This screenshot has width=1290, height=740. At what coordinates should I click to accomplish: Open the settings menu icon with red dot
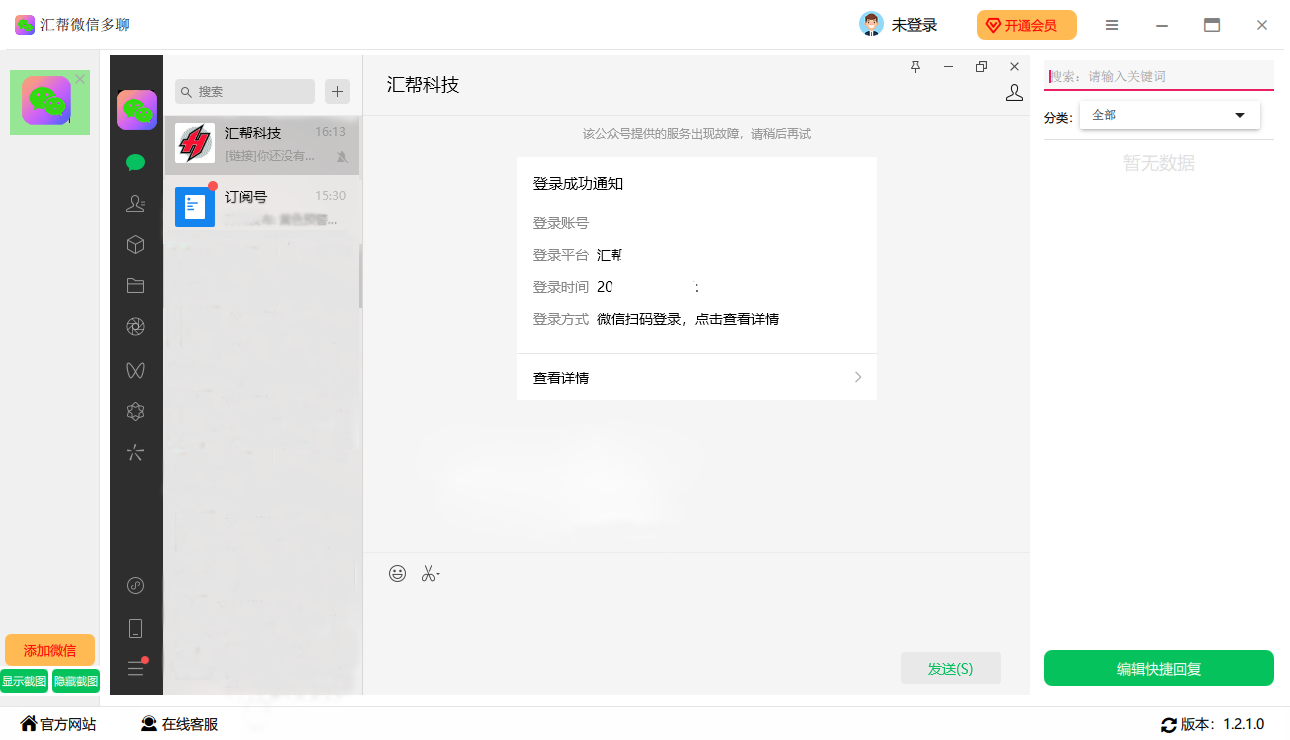(x=137, y=668)
